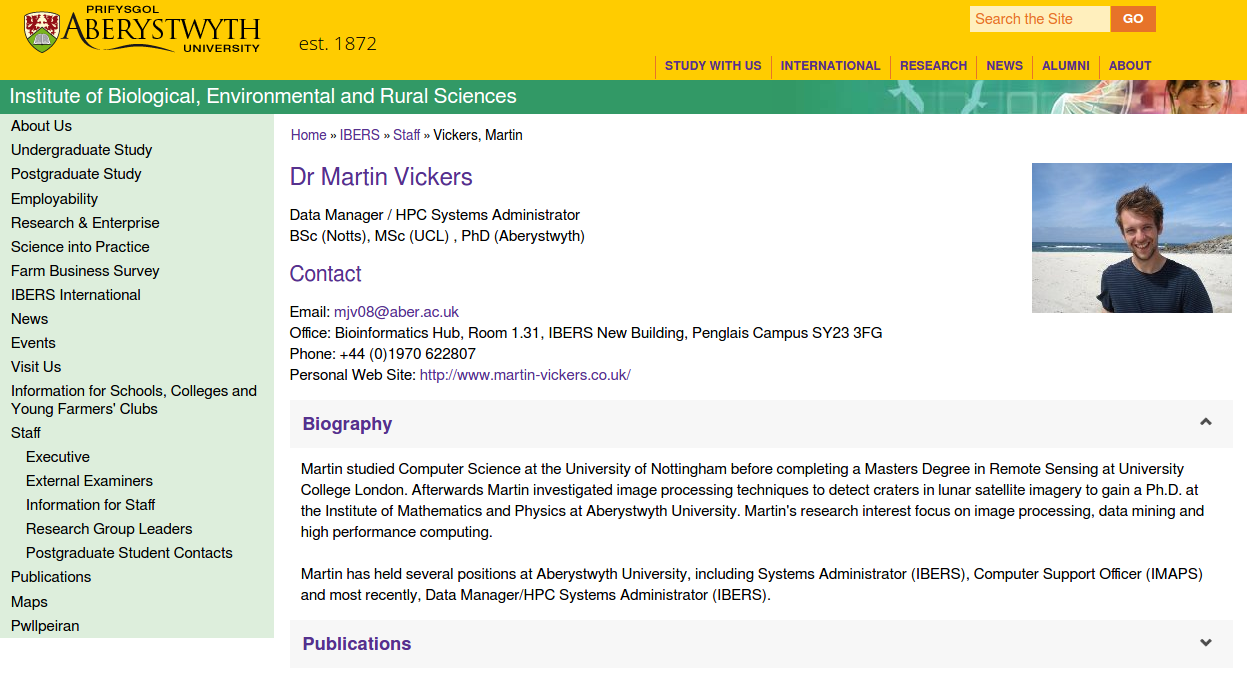
Task: Go to Home in breadcrumb
Action: point(308,135)
